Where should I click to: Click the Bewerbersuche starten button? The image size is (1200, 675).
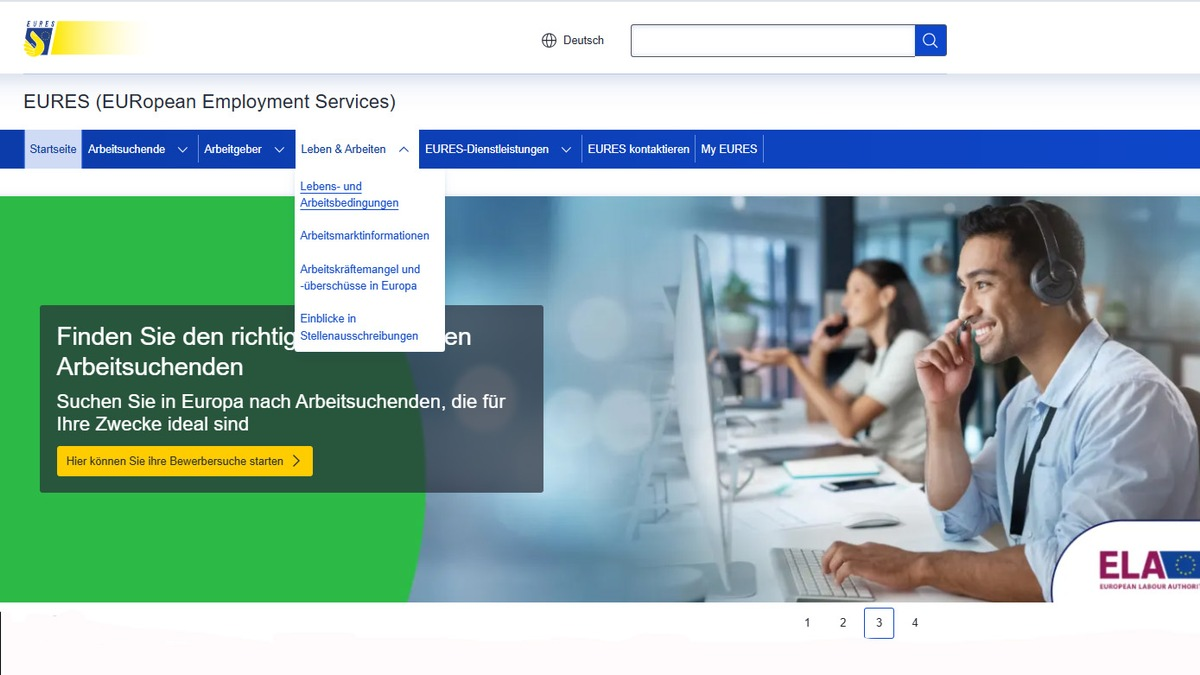pos(184,461)
